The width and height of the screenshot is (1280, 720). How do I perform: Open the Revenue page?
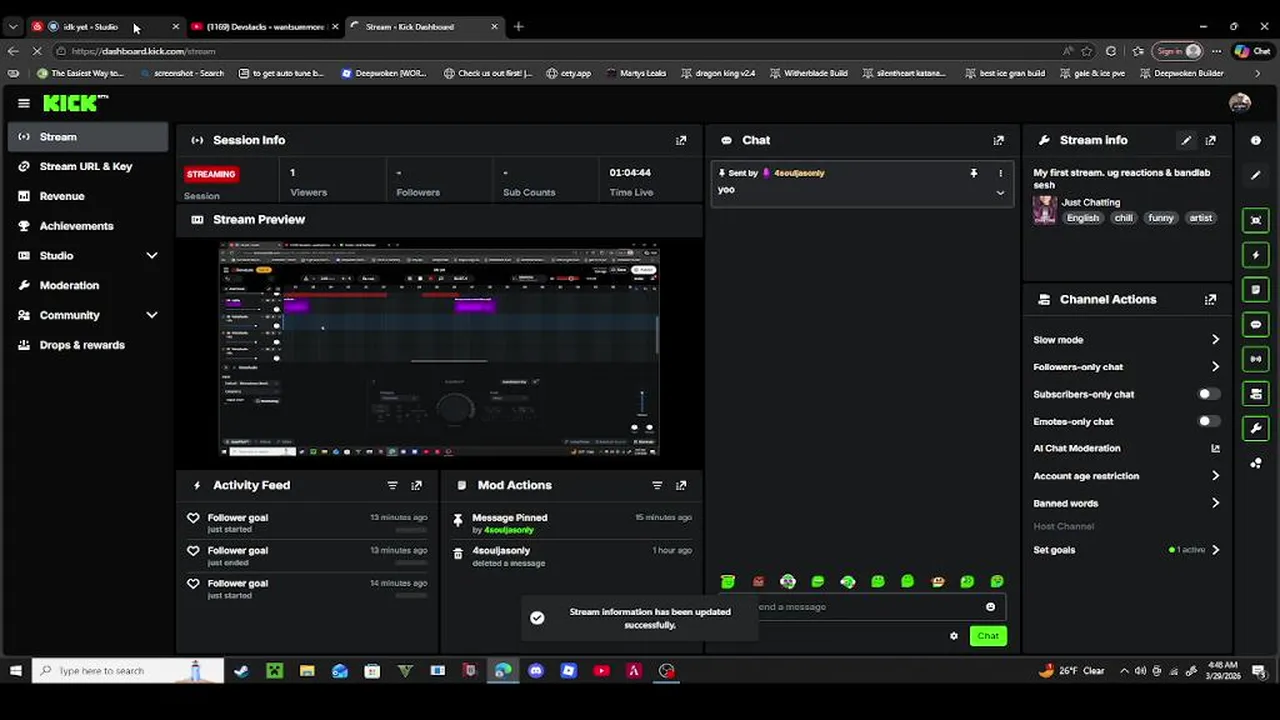[x=88, y=197]
